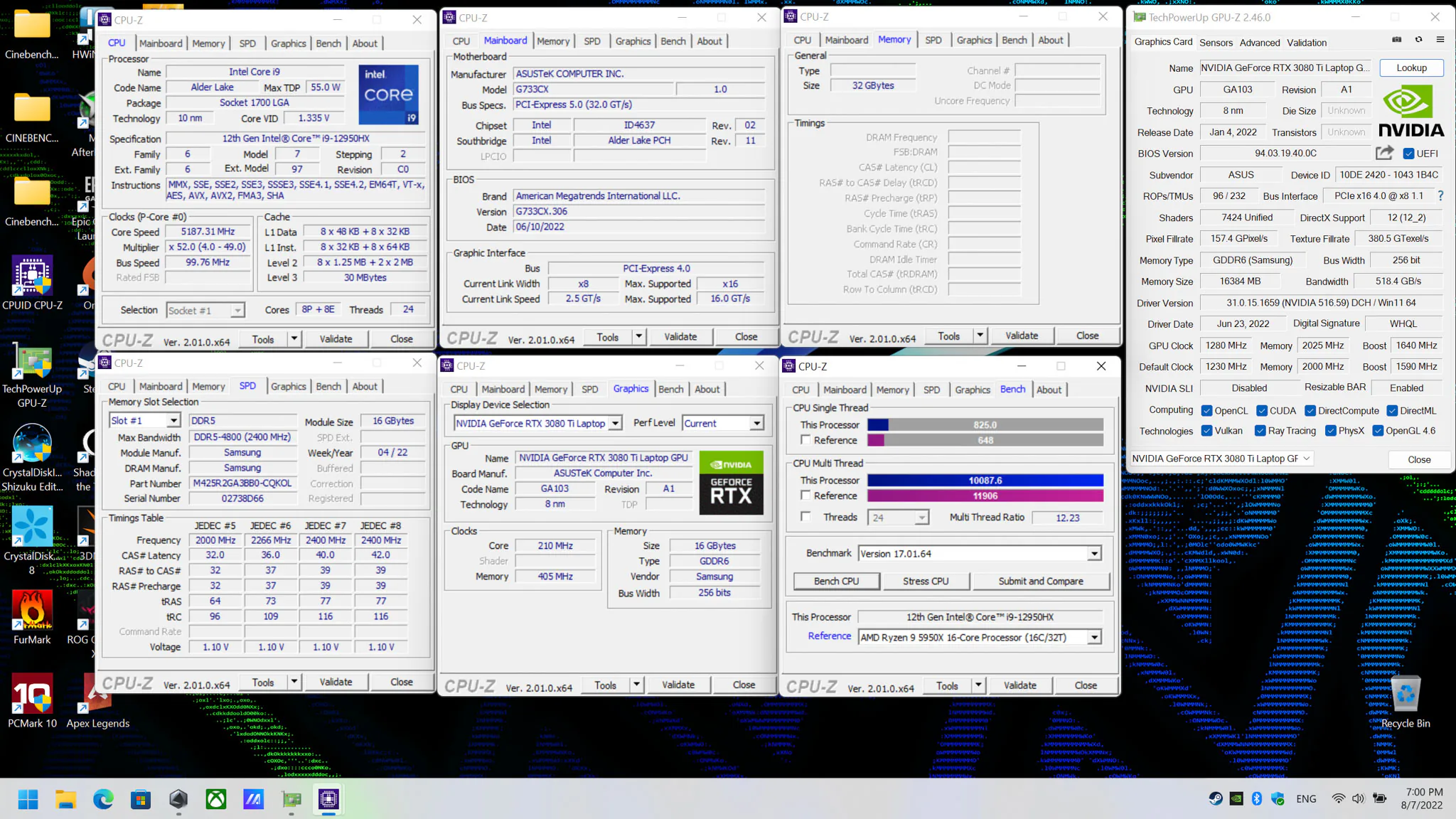Click GPU-Z refresh icon

click(x=1418, y=40)
